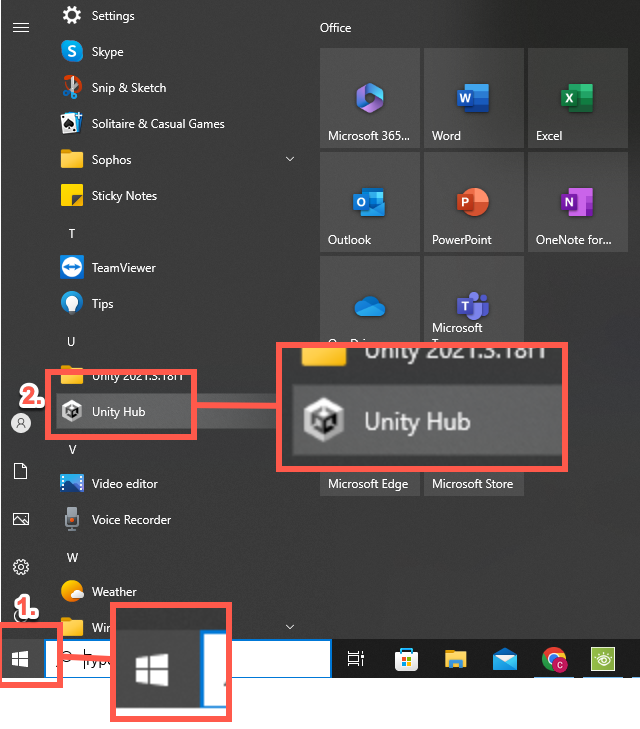Launch Sticky Notes

tap(177, 196)
